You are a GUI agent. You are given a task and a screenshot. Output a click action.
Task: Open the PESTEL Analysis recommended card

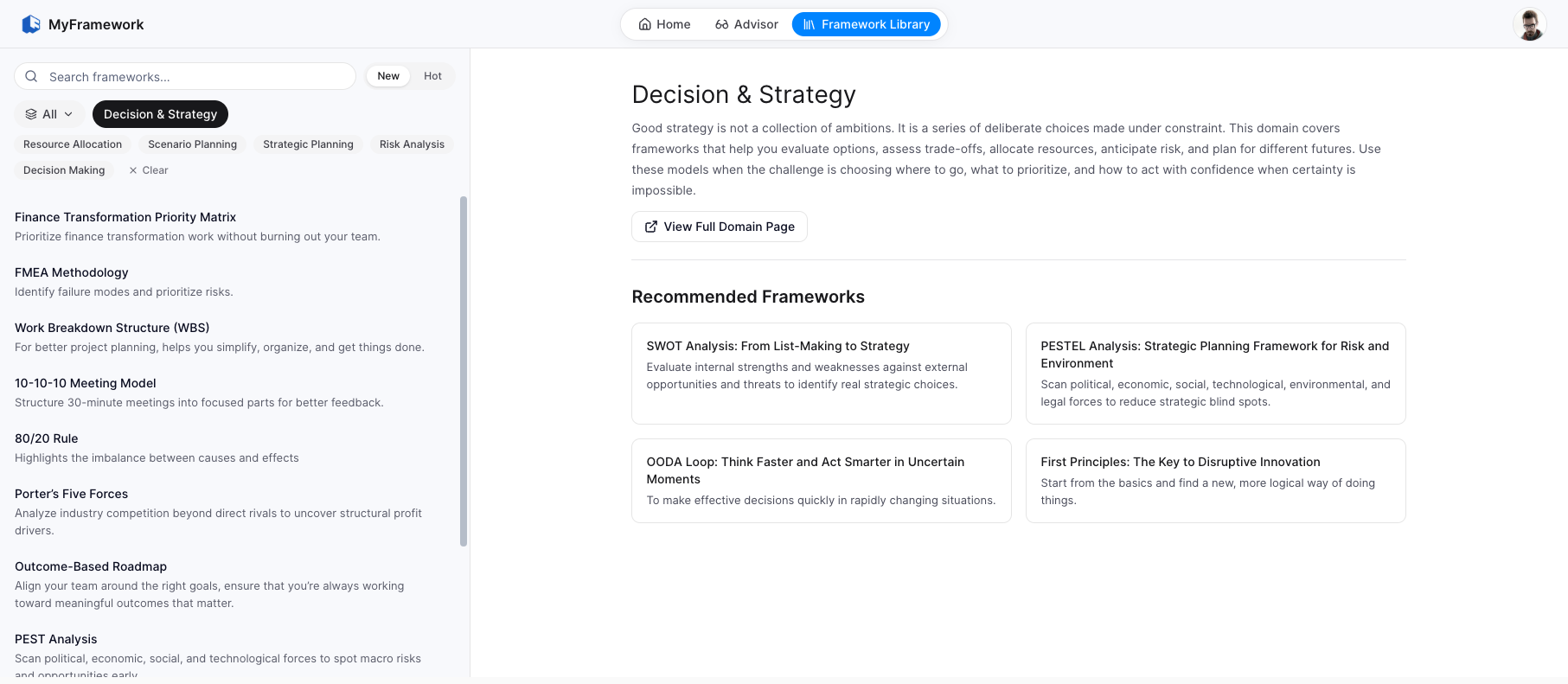point(1215,374)
